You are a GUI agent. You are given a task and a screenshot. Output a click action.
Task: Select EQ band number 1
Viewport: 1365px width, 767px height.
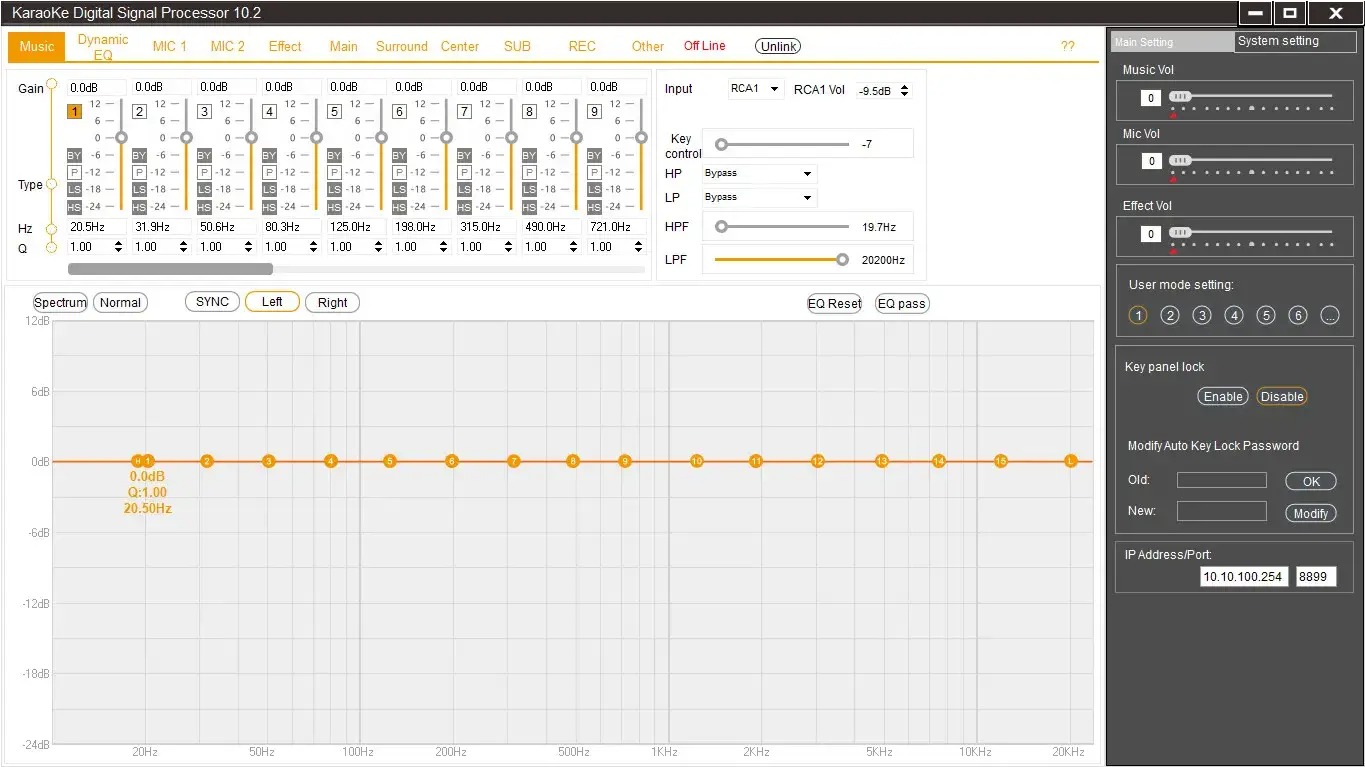click(74, 112)
